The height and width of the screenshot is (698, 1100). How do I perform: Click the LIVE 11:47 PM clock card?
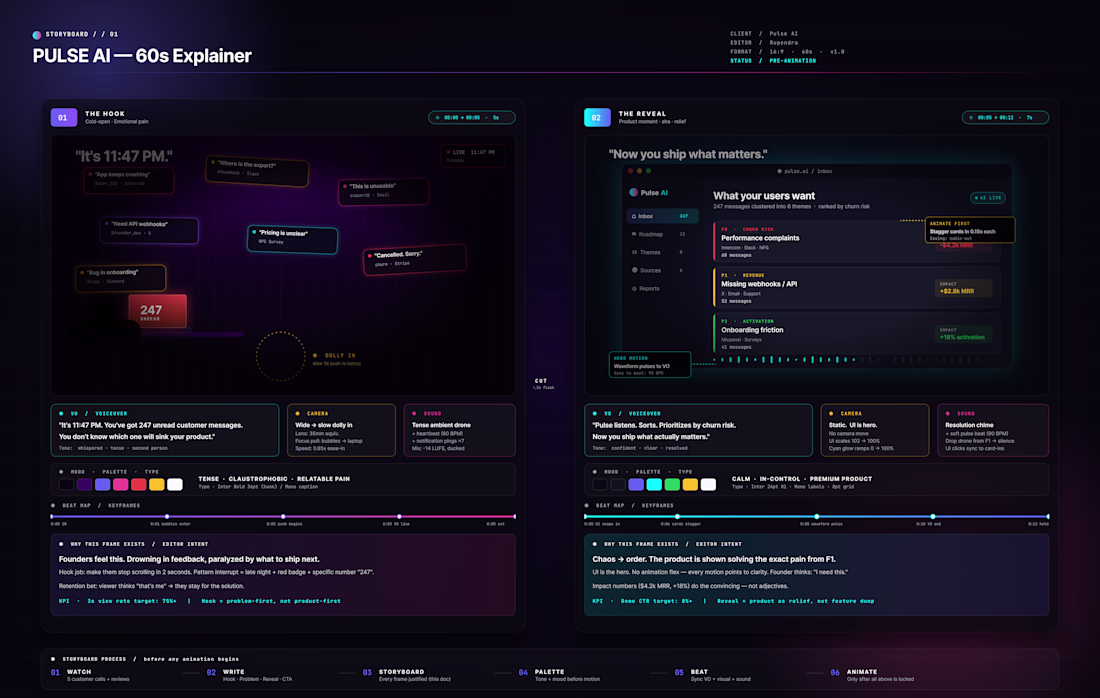(x=473, y=155)
